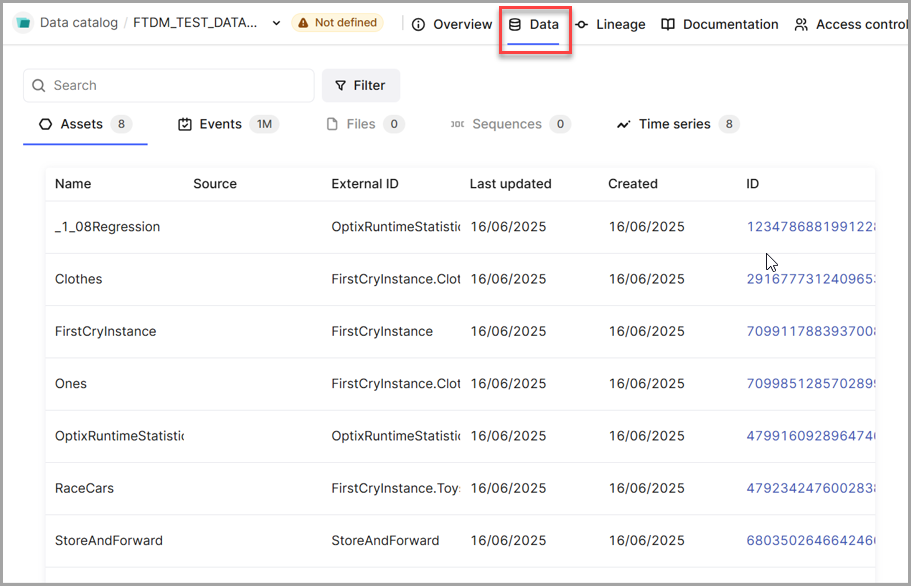This screenshot has width=911, height=586.
Task: Expand the FTDM_TEST_DATA dataset dropdown chevron
Action: coord(277,23)
